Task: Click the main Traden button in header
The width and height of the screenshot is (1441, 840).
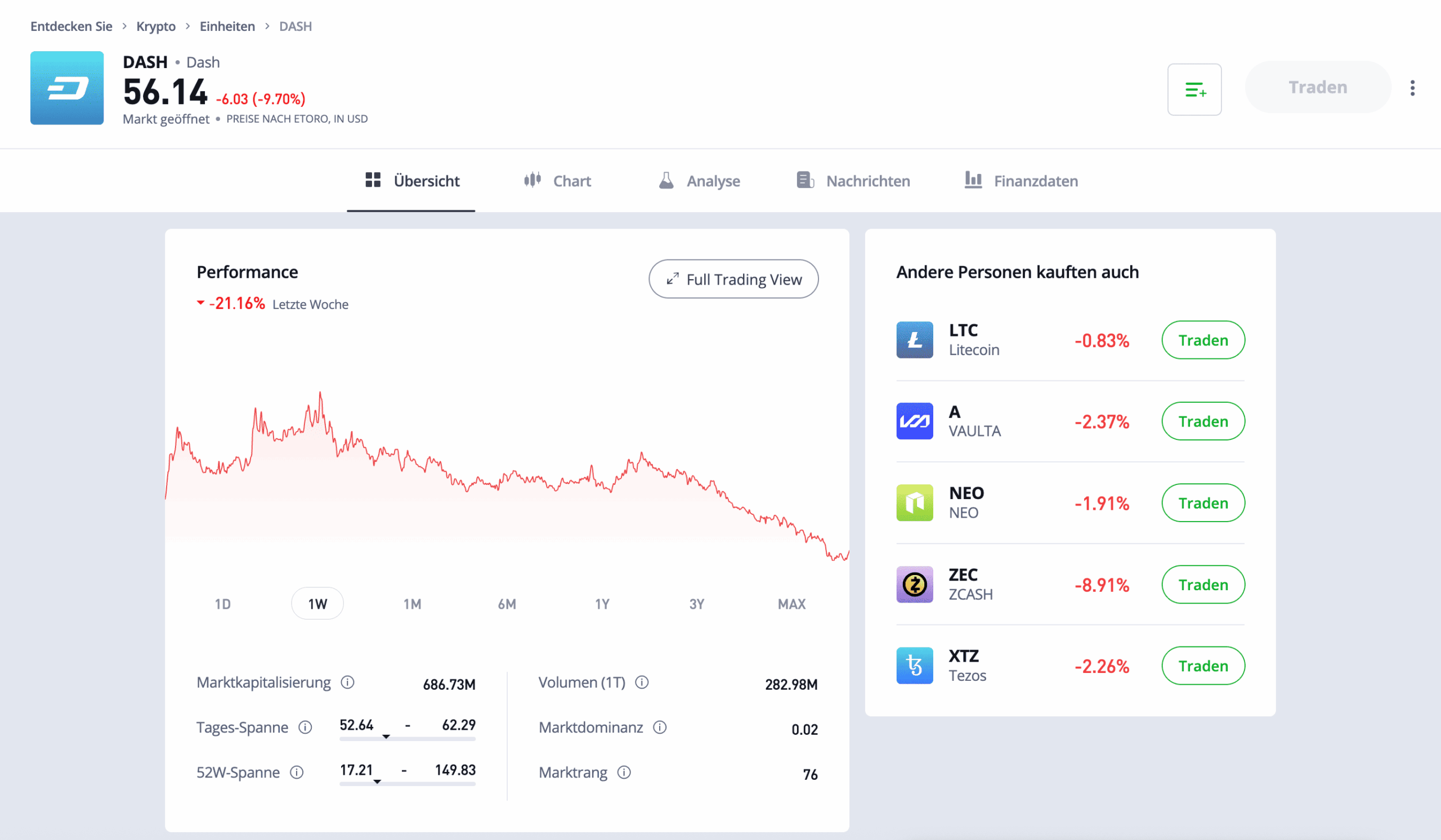Action: 1318,87
